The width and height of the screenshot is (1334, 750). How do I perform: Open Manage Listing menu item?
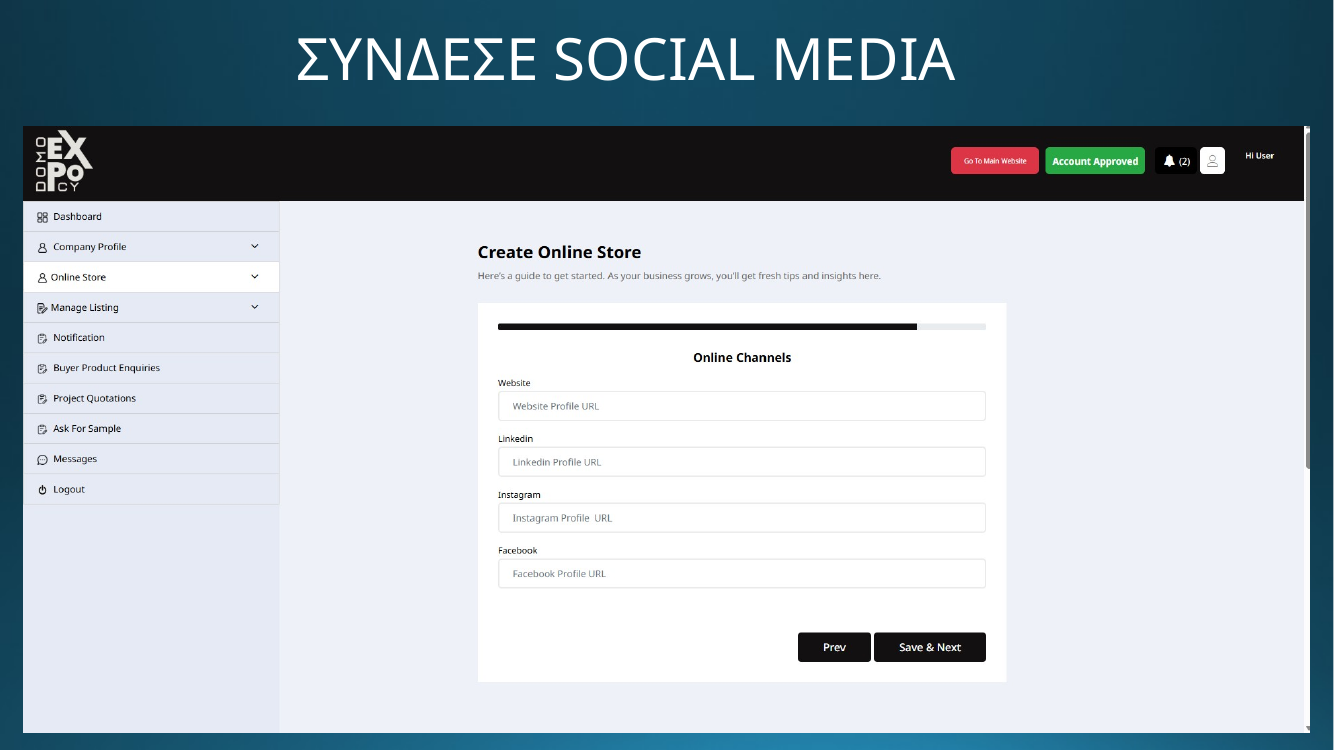151,307
